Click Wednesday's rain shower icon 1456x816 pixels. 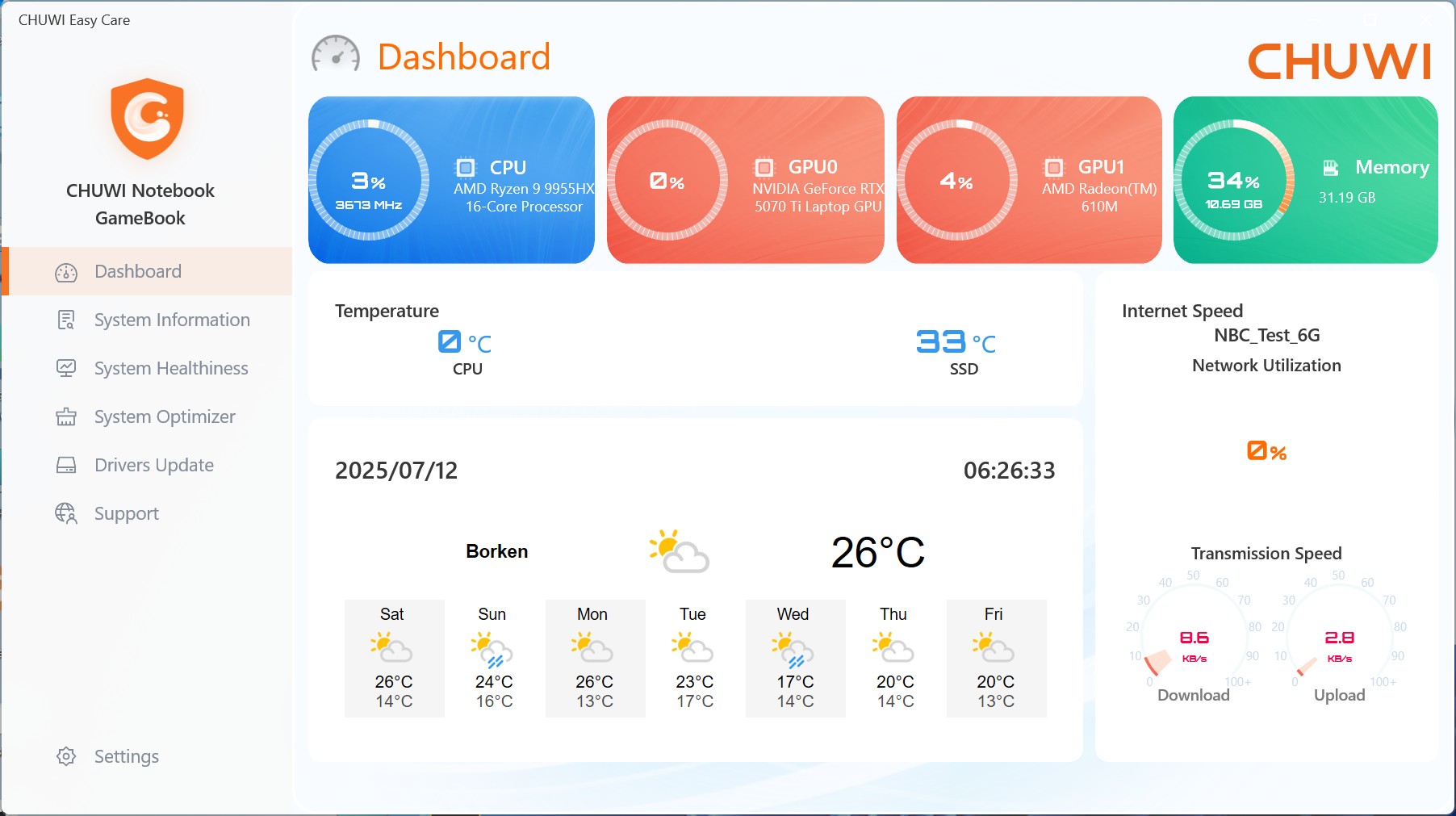(x=793, y=651)
